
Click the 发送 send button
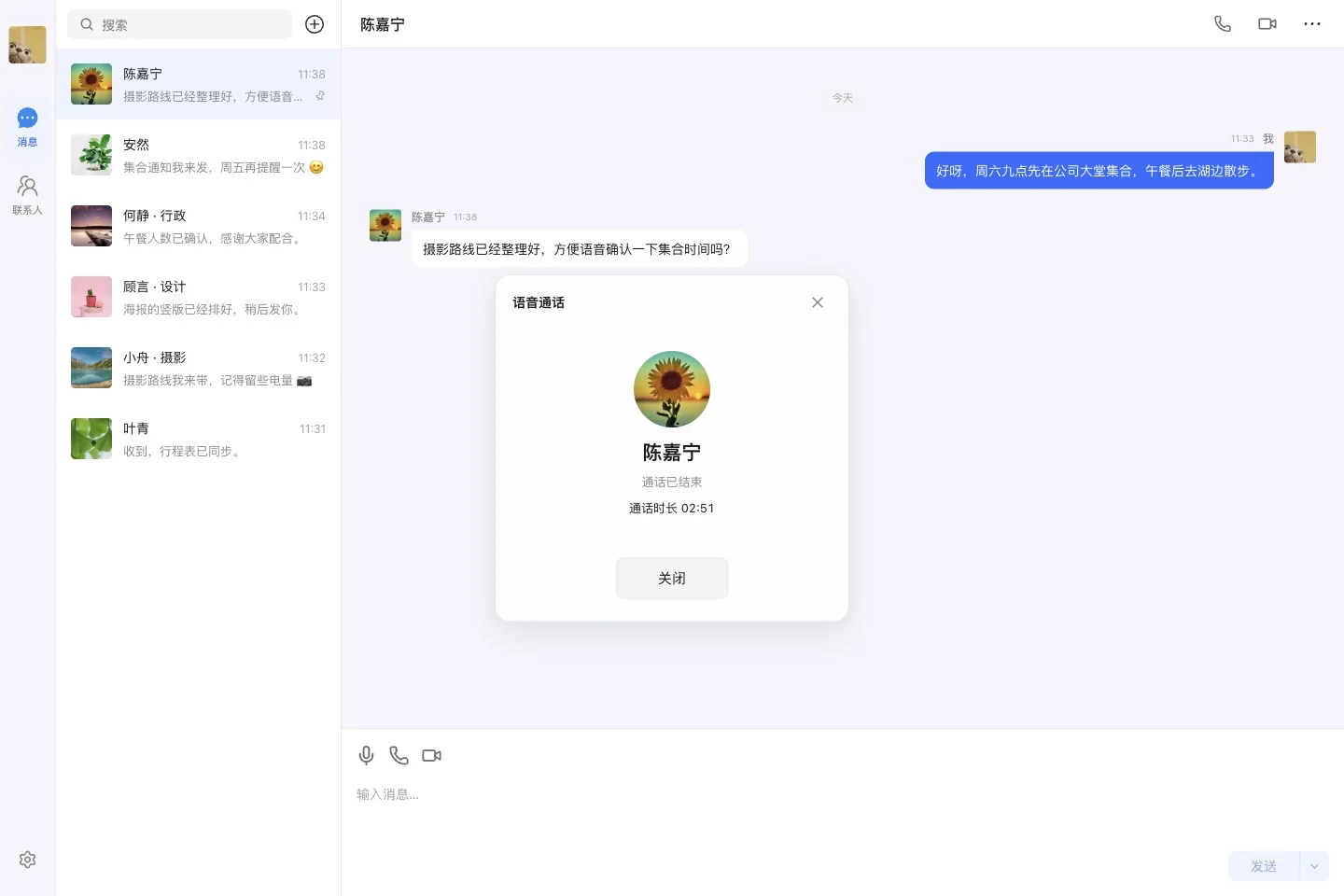coord(1264,866)
